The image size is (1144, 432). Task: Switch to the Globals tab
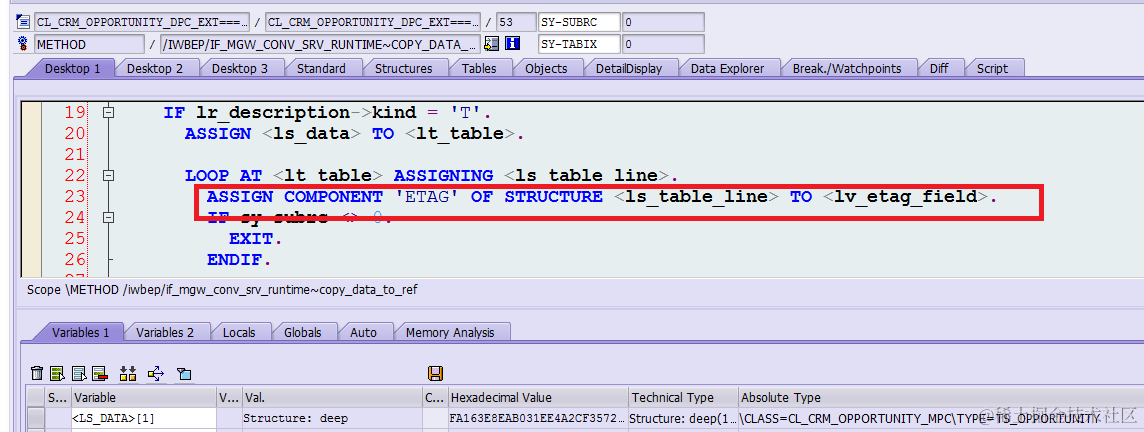(x=302, y=332)
